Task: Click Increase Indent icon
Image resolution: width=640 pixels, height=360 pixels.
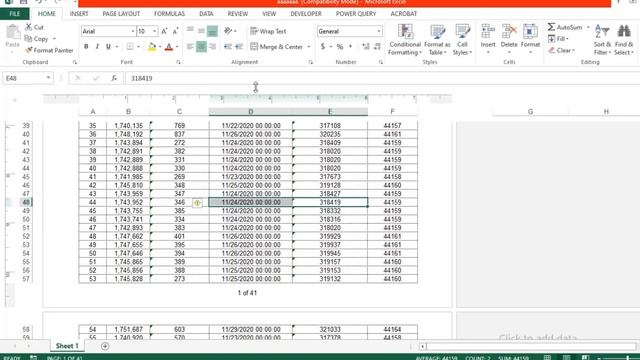Action: [x=239, y=47]
